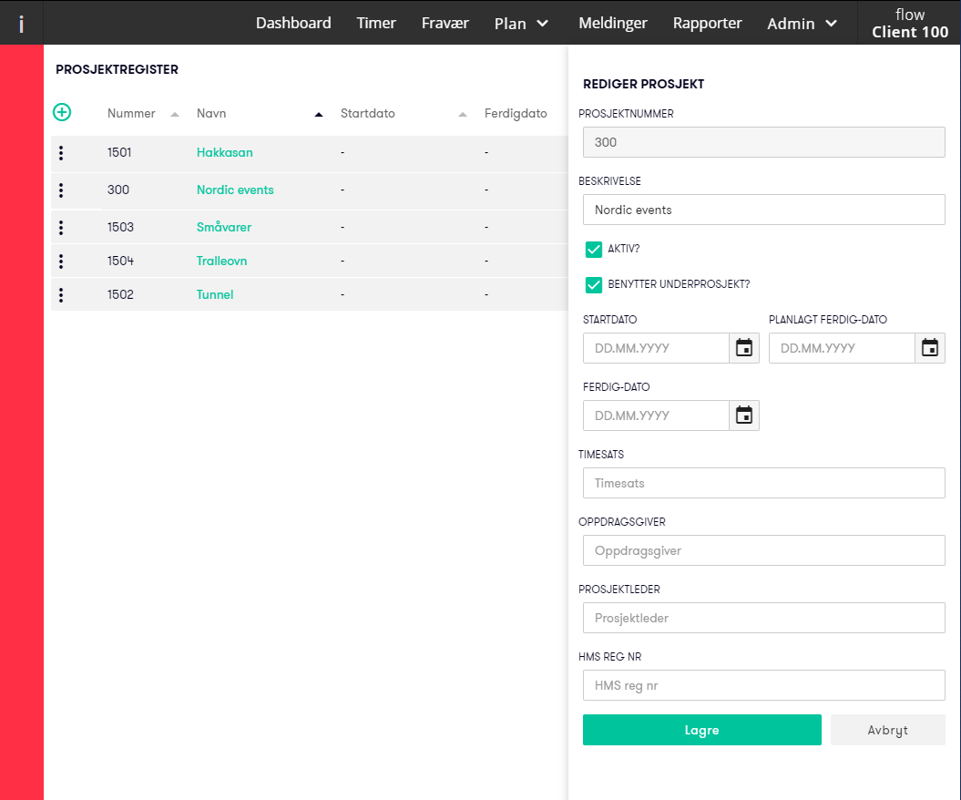The height and width of the screenshot is (800, 961).
Task: Focus the Oppdragsgiver input field
Action: (764, 550)
